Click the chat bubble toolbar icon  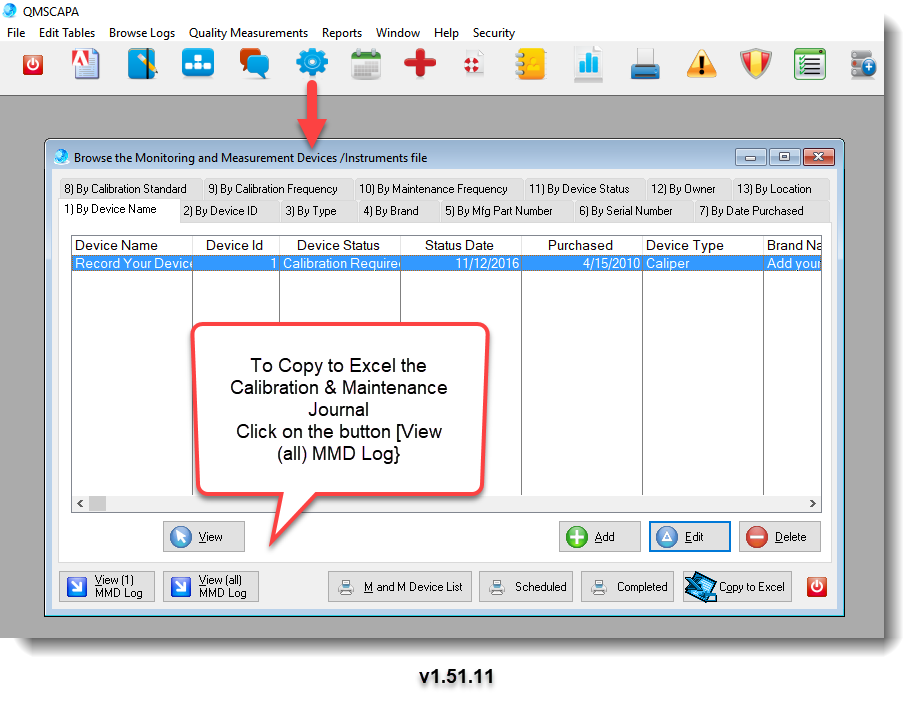point(256,62)
